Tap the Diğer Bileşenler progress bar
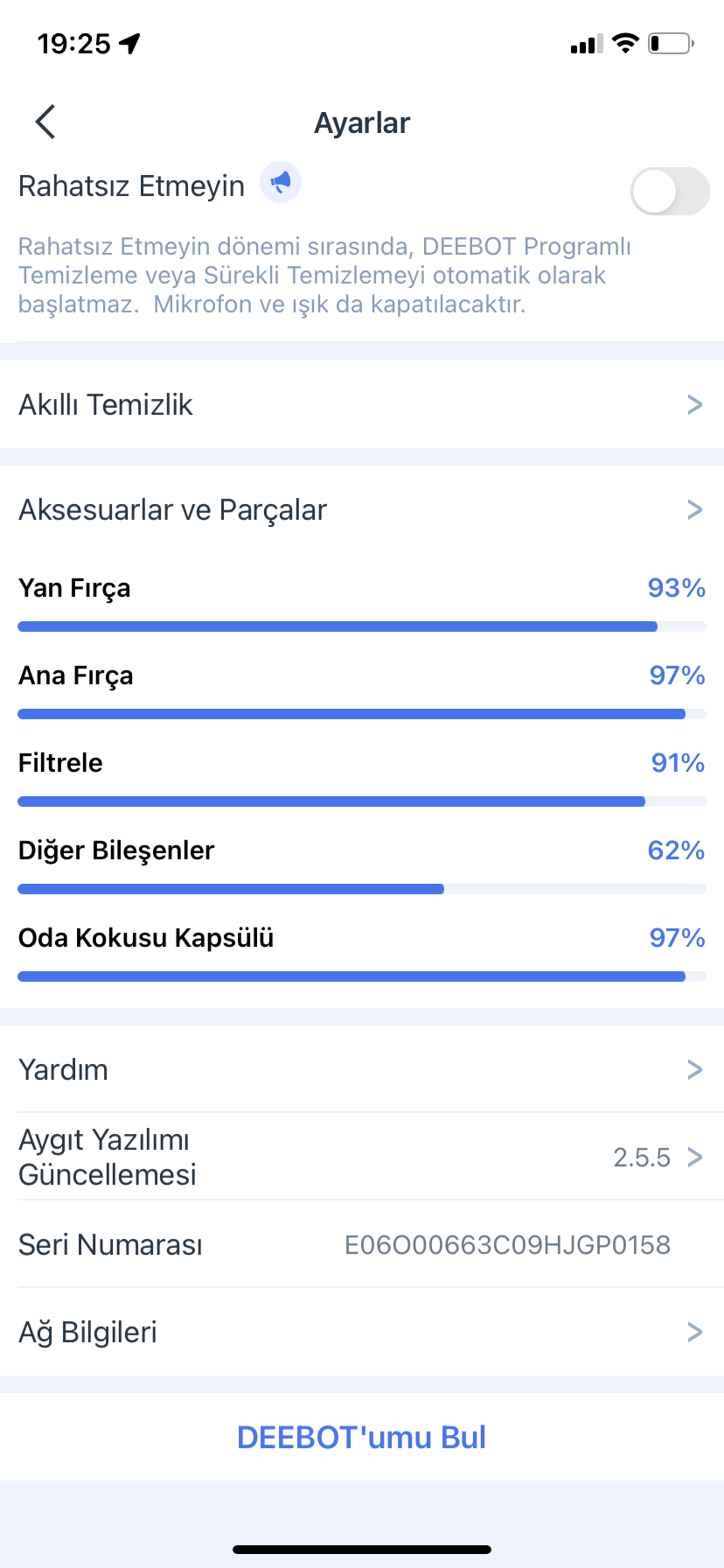 point(362,889)
